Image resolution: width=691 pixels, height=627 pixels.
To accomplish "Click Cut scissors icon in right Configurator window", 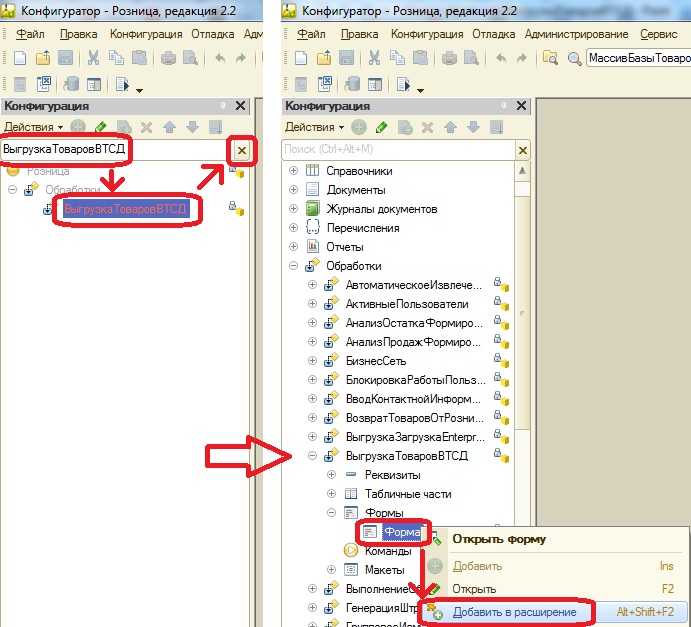I will tap(374, 58).
